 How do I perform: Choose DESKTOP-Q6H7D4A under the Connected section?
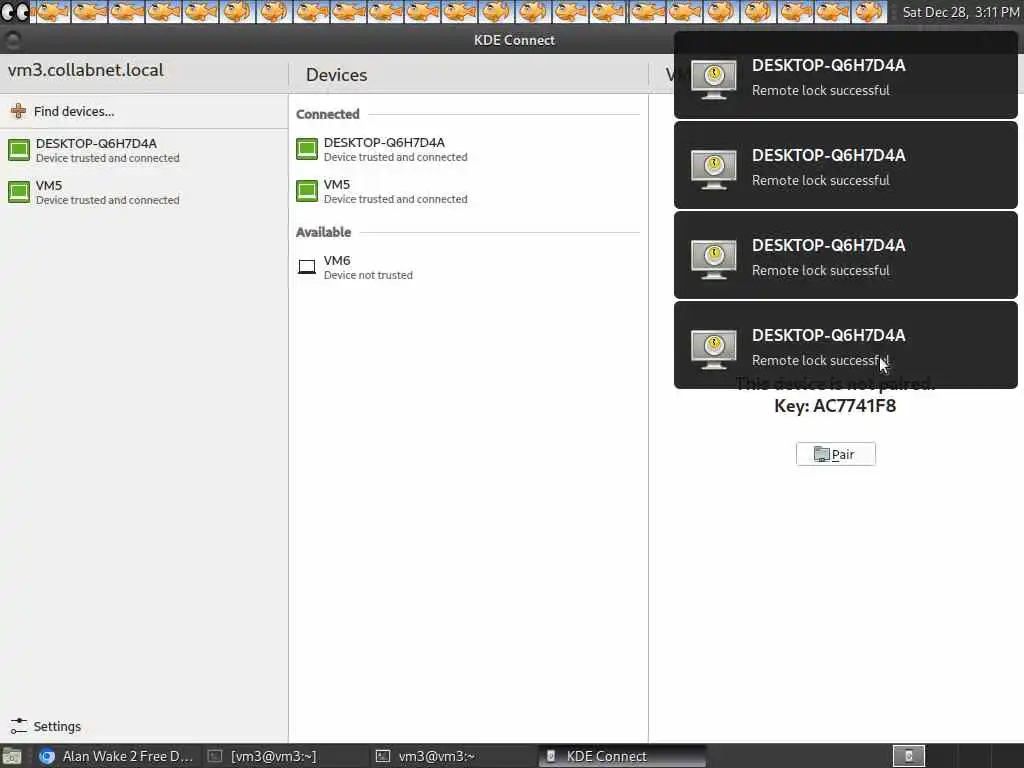coord(468,149)
